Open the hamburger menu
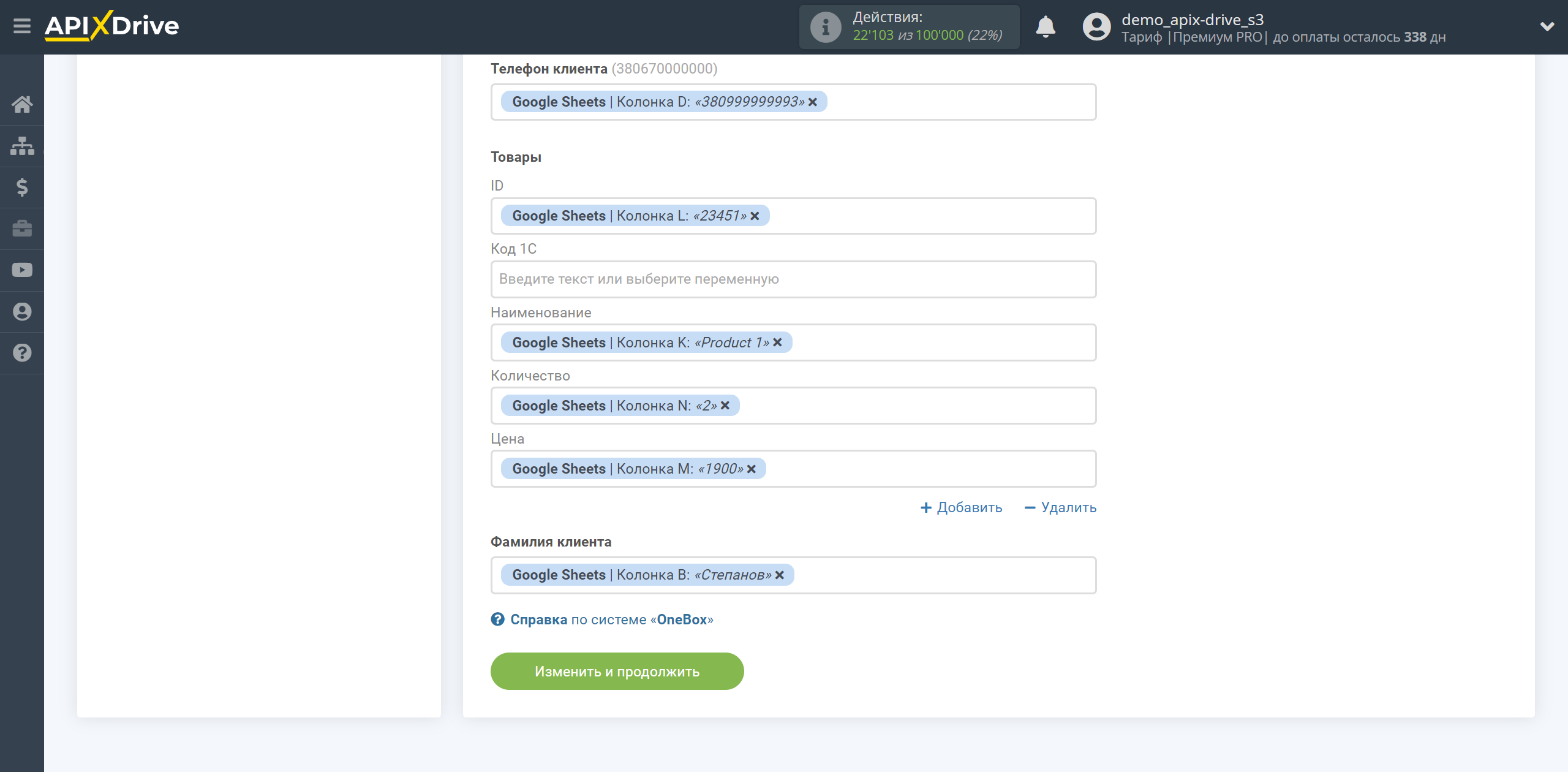The height and width of the screenshot is (772, 1568). pyautogui.click(x=22, y=26)
